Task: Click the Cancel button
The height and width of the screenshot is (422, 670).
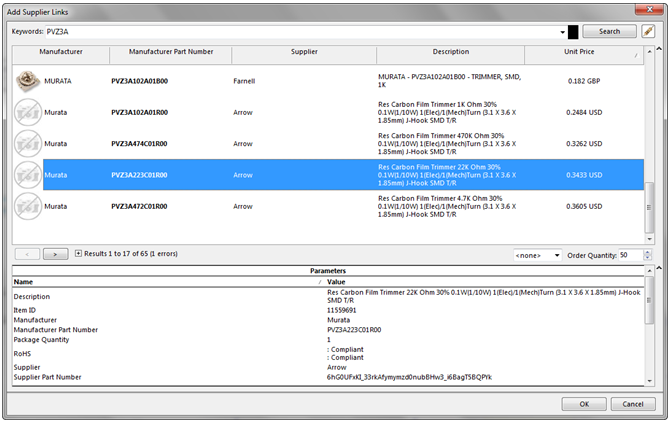Action: [633, 404]
